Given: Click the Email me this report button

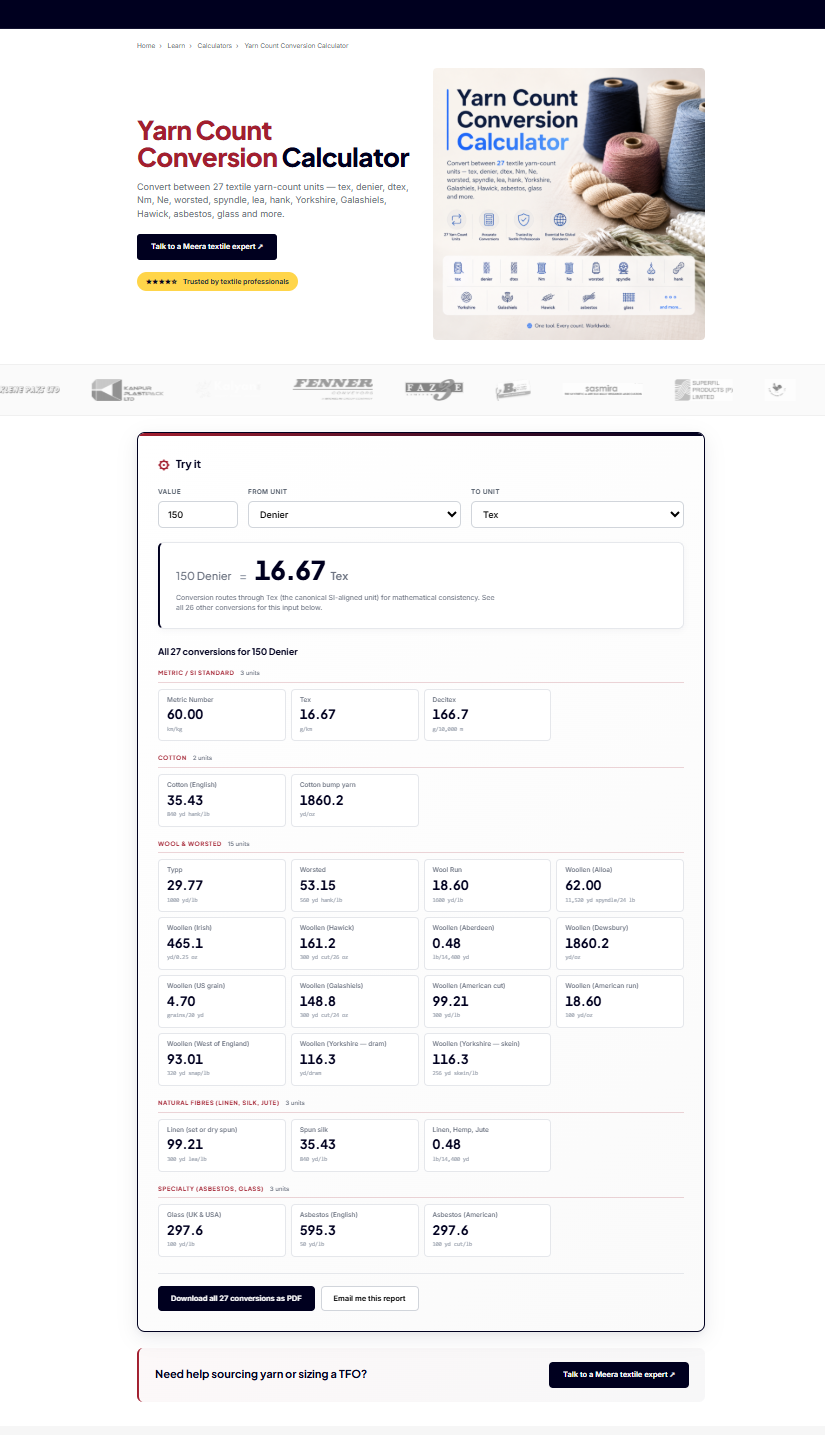Looking at the screenshot, I should click(370, 1298).
